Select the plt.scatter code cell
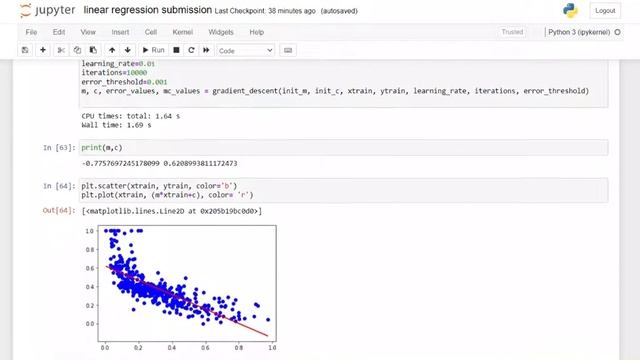The image size is (640, 360). coord(343,190)
